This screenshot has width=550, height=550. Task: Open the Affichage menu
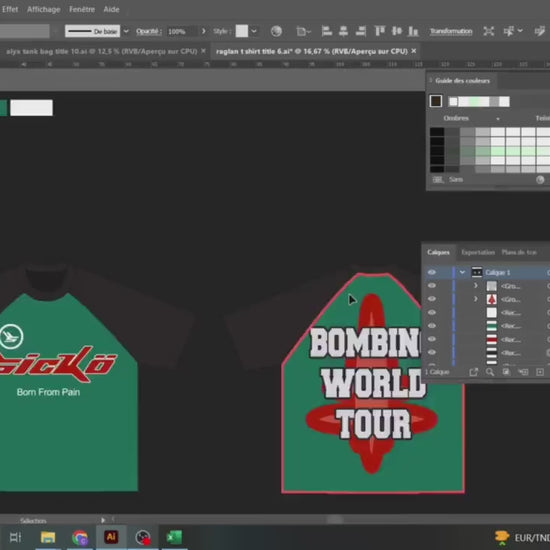click(43, 9)
